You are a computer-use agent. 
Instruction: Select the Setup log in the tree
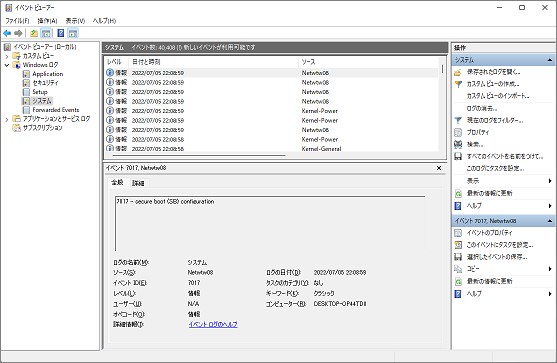pyautogui.click(x=39, y=92)
